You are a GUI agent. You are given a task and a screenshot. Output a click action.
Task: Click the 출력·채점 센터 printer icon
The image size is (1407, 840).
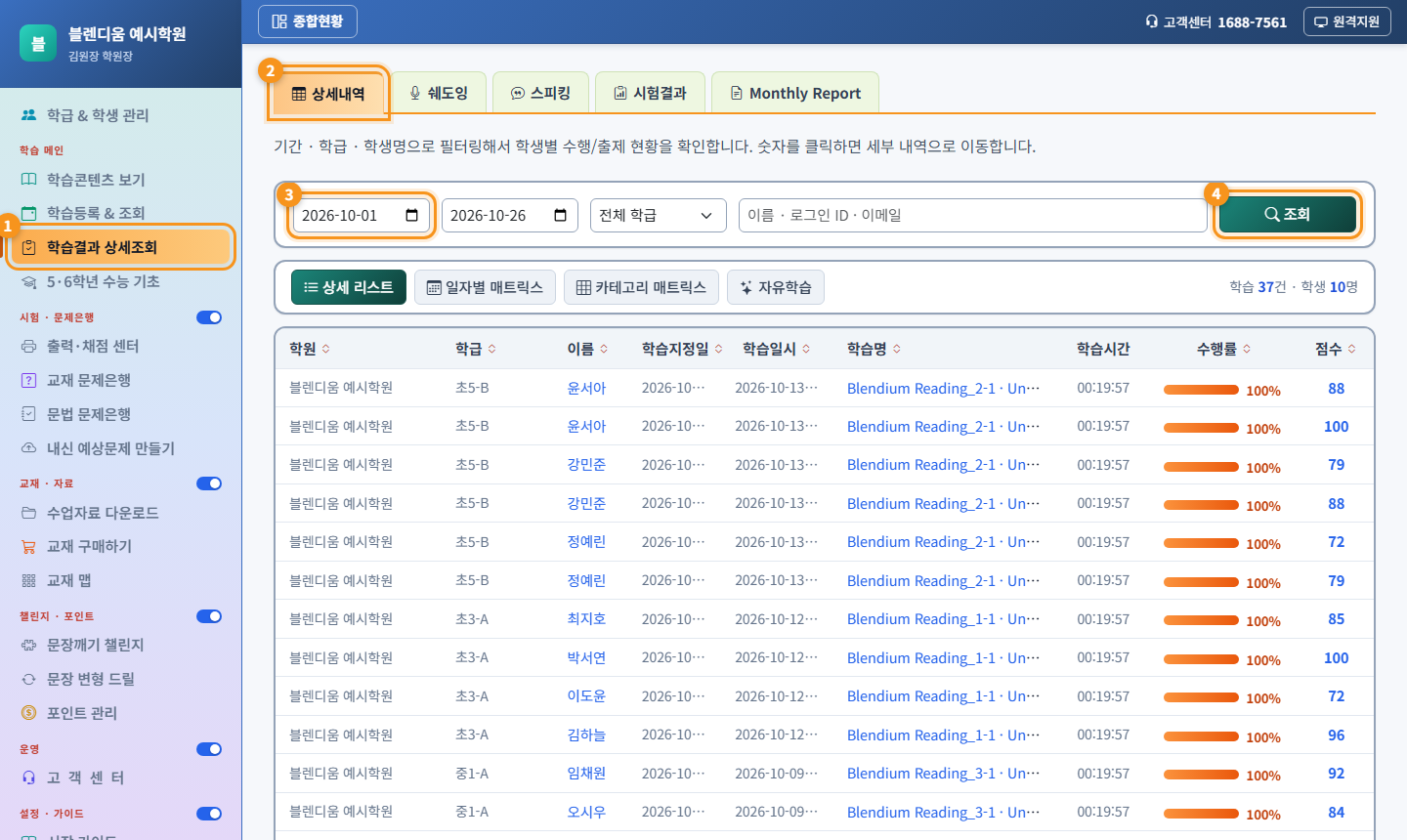tap(29, 346)
